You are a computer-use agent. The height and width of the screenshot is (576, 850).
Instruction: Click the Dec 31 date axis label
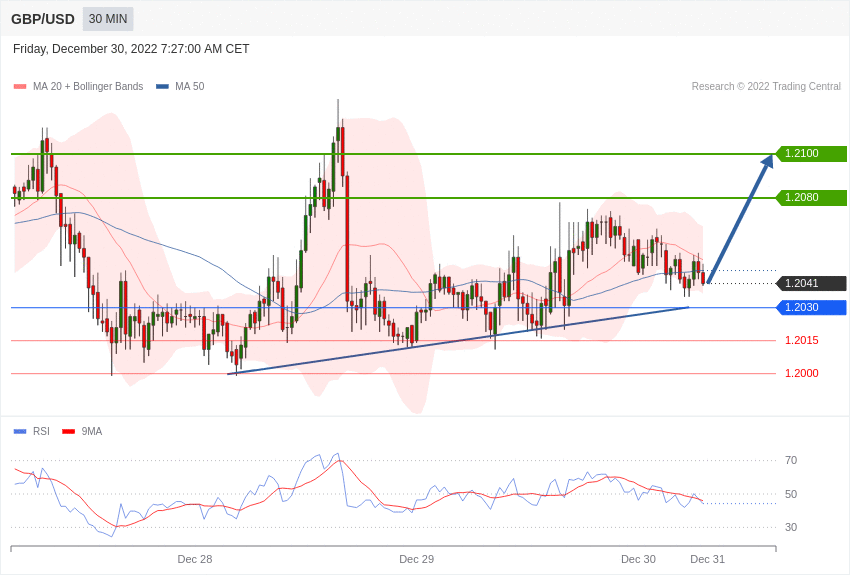[x=707, y=559]
